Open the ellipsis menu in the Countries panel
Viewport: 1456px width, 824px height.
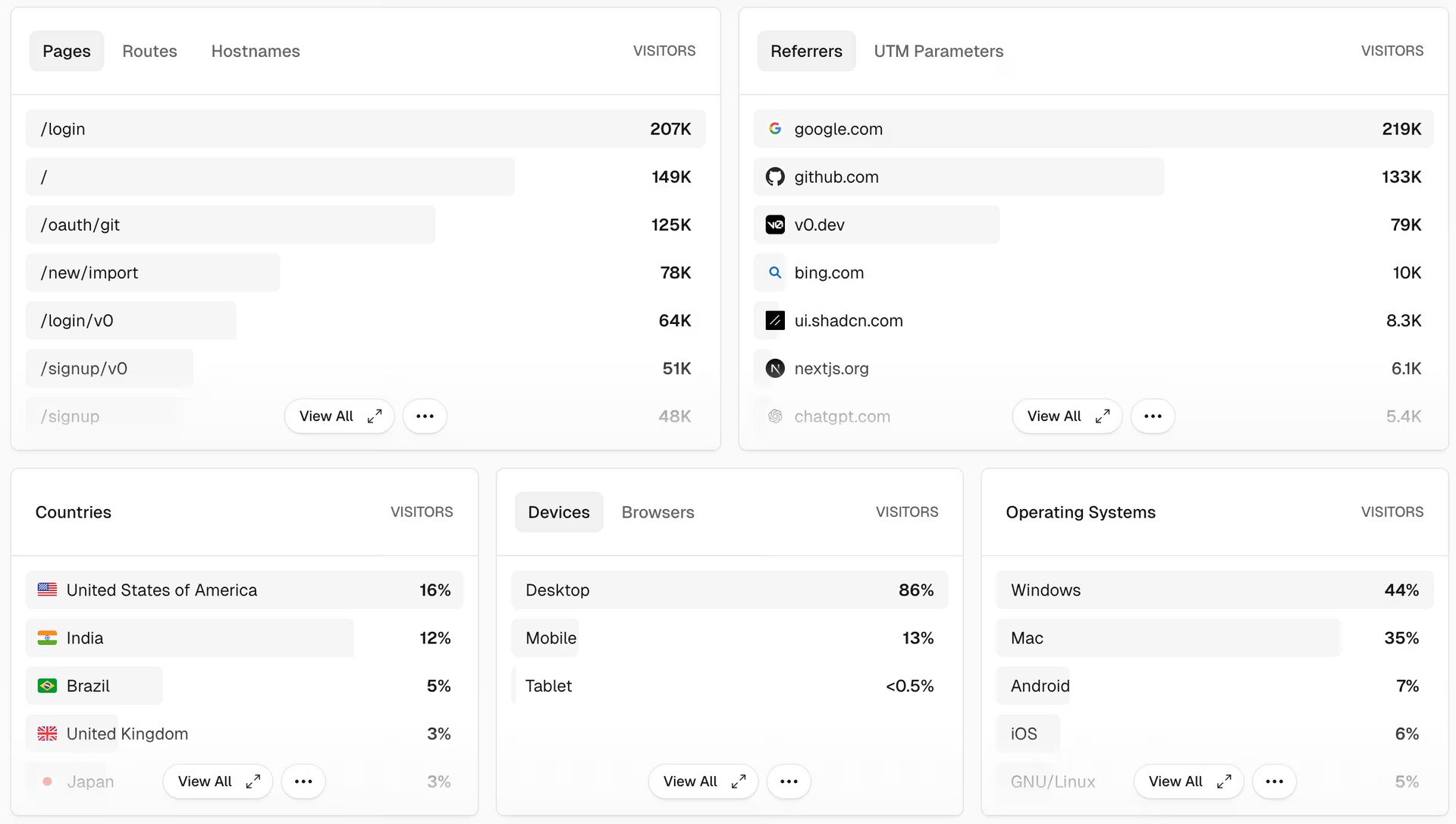pyautogui.click(x=303, y=781)
